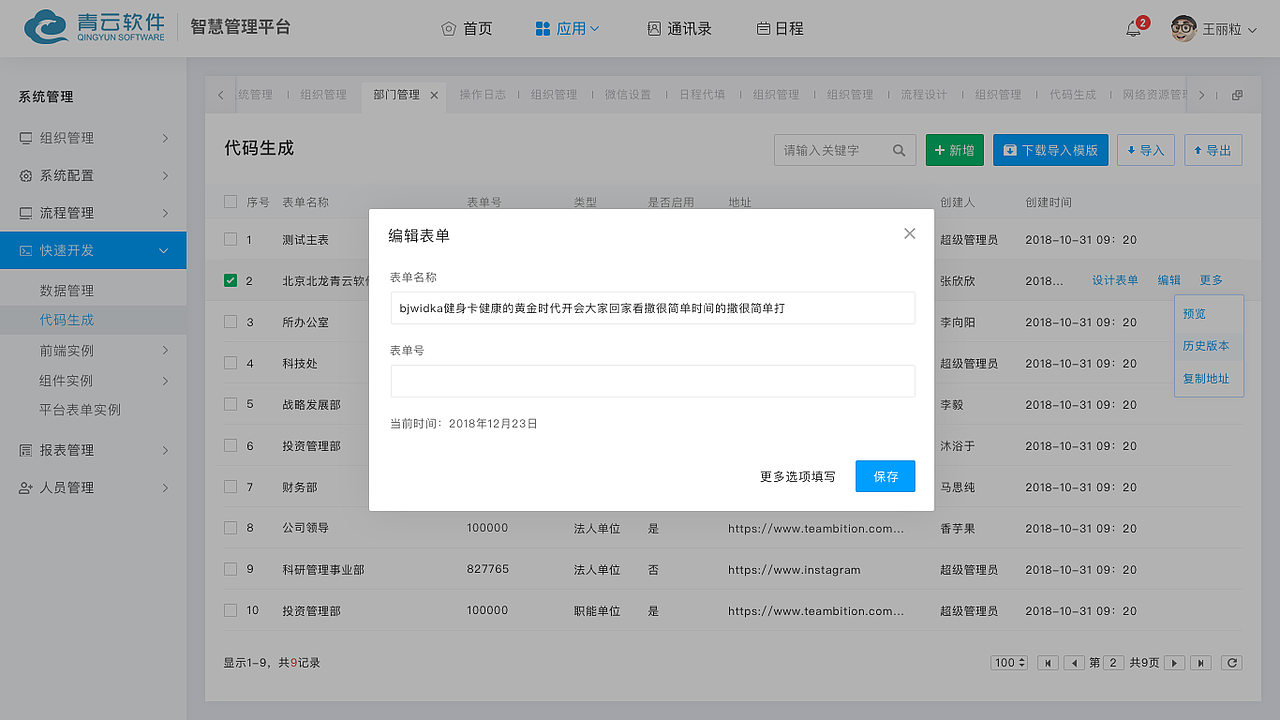Choose 预览 from the more menu

click(1209, 314)
